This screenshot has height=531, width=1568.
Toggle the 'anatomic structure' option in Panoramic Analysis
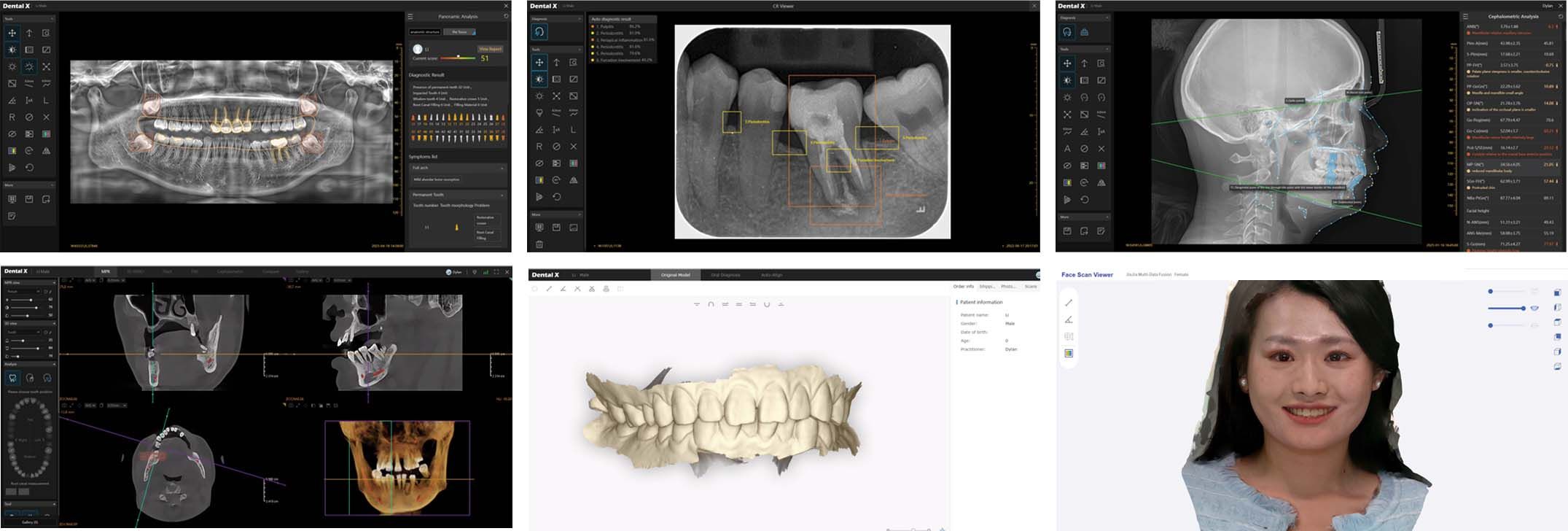424,32
